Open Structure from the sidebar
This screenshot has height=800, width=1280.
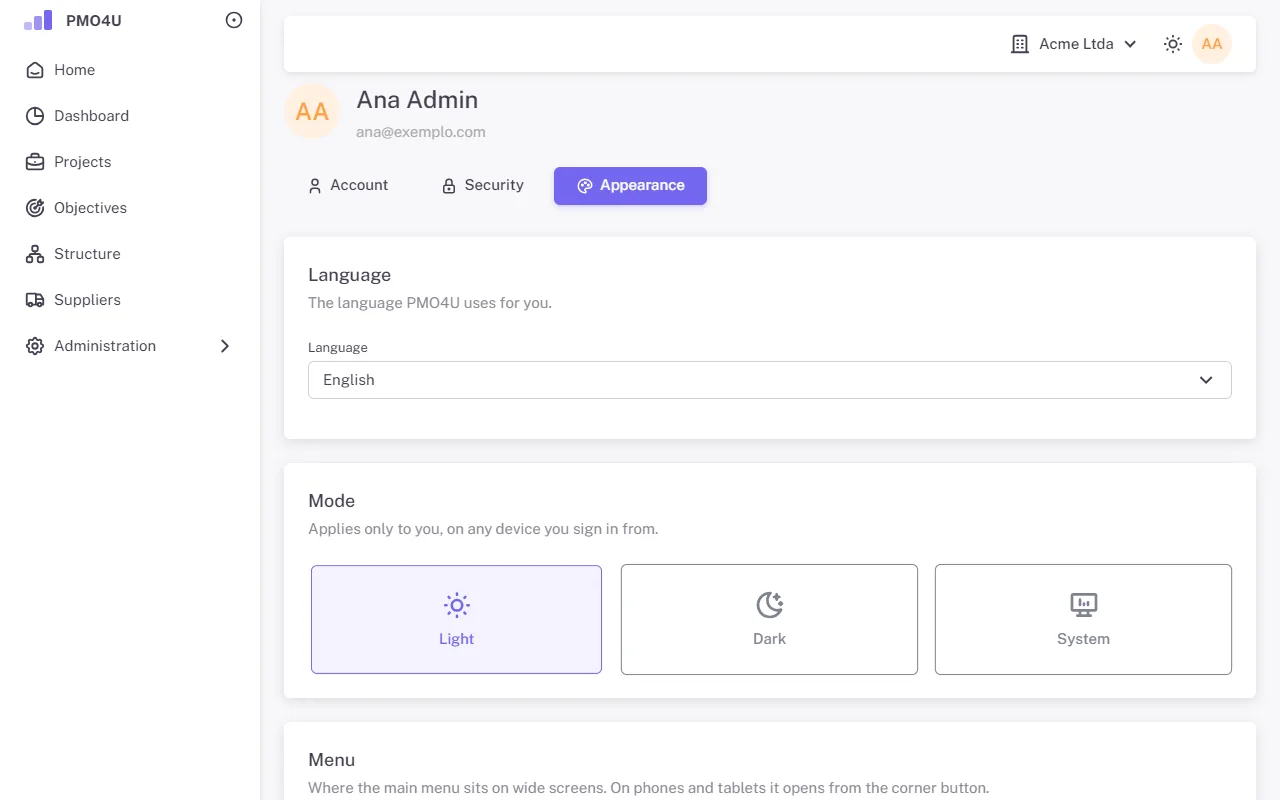130,254
